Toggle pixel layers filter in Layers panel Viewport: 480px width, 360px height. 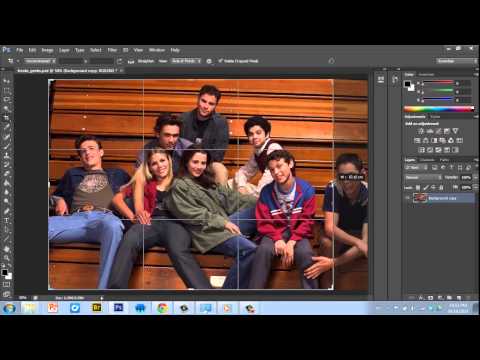(435, 167)
